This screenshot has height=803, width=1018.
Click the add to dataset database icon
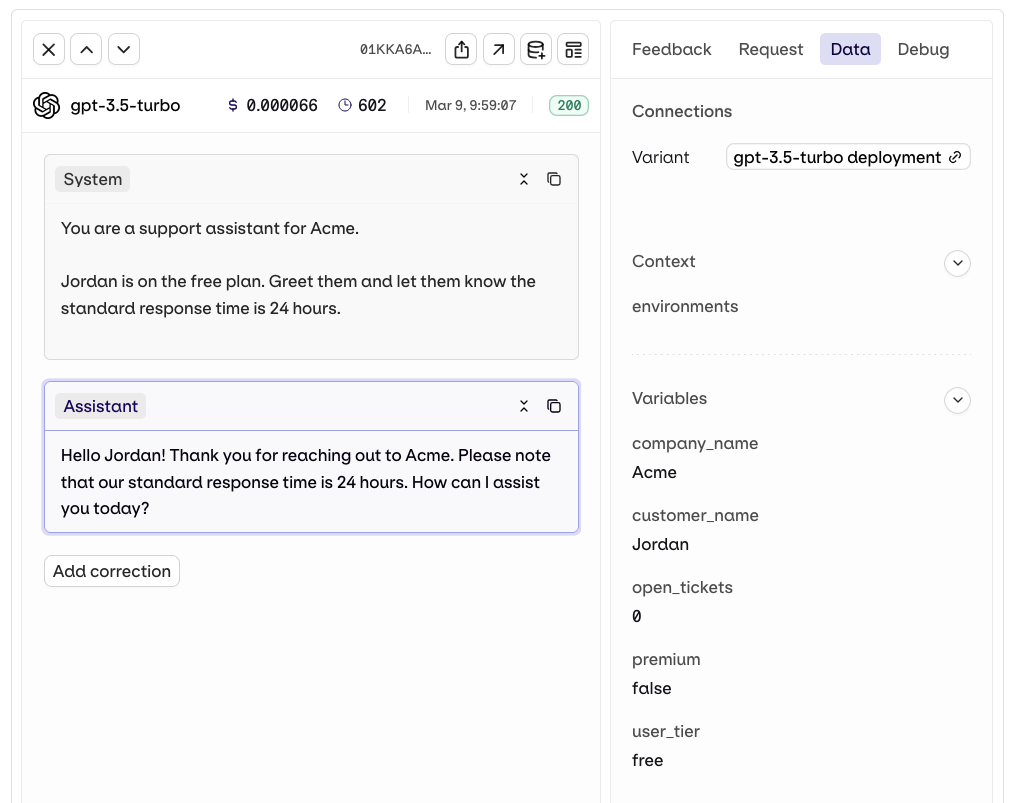(x=536, y=49)
